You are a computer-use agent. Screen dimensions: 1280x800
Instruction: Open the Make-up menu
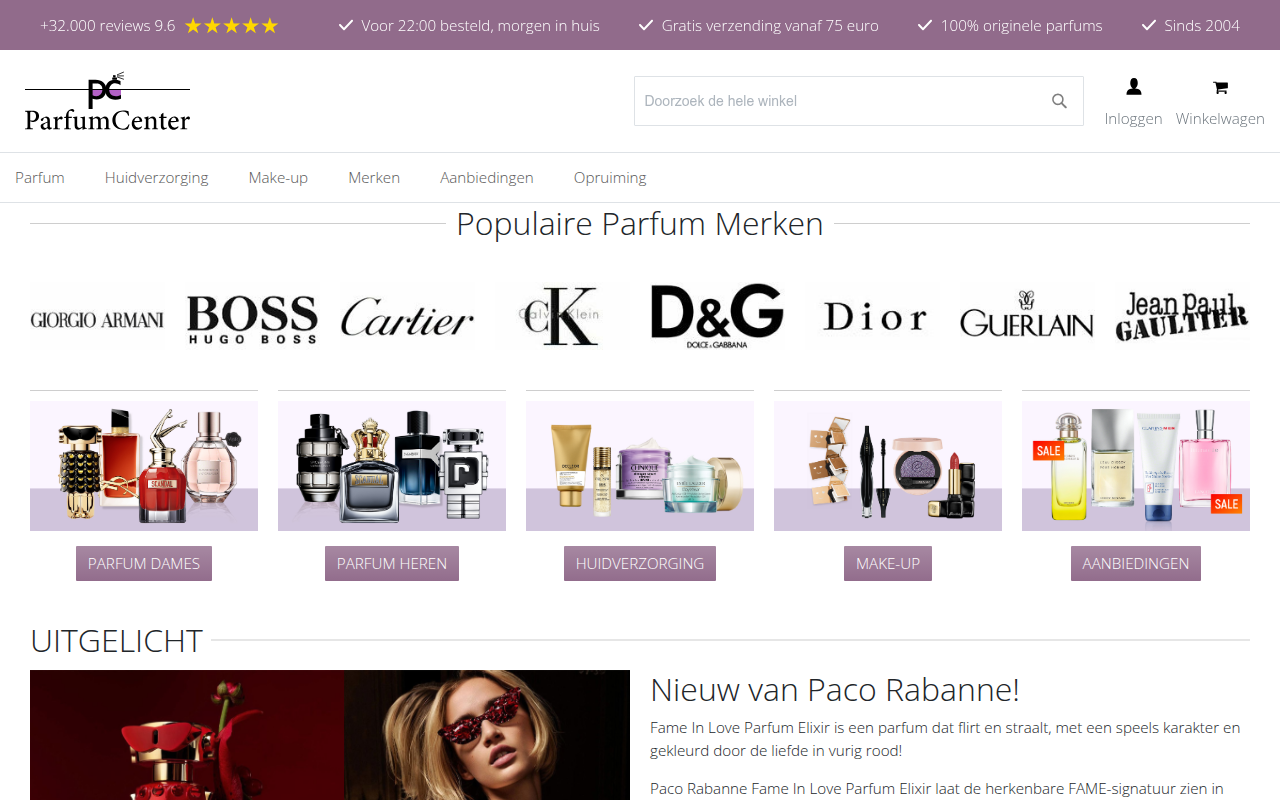(x=278, y=178)
